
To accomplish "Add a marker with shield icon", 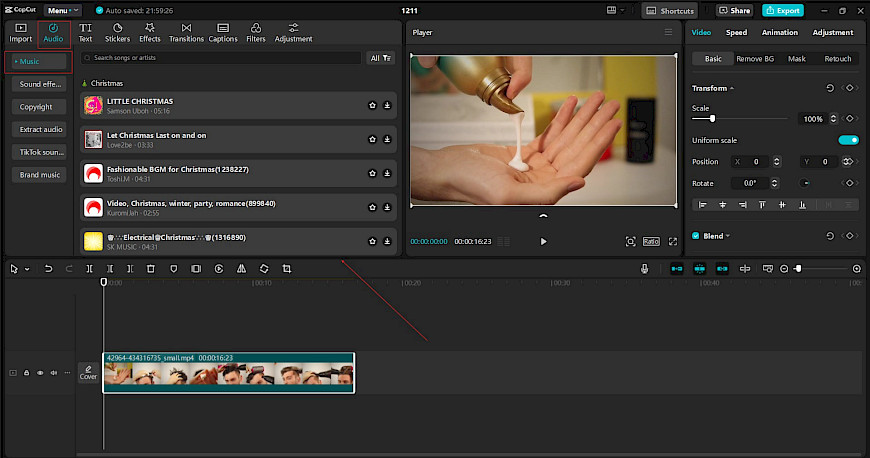I will pyautogui.click(x=174, y=269).
